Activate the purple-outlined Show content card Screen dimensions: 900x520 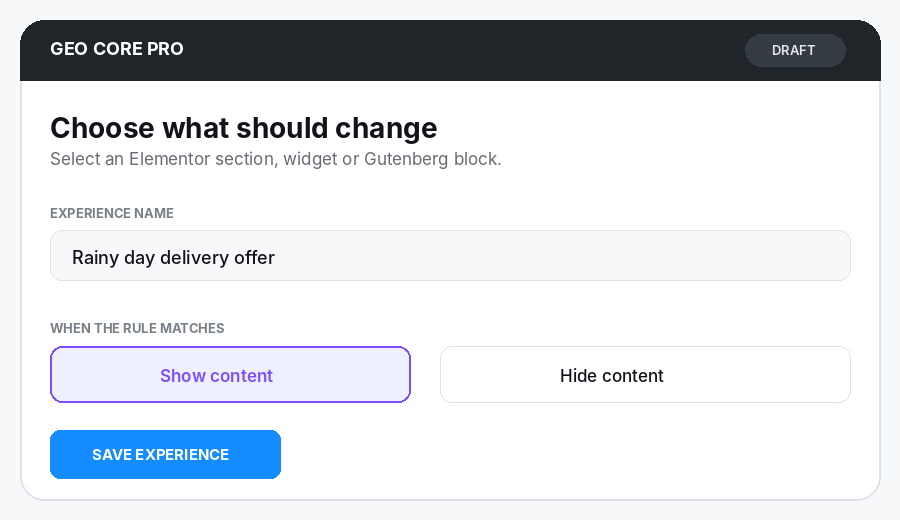(x=230, y=374)
